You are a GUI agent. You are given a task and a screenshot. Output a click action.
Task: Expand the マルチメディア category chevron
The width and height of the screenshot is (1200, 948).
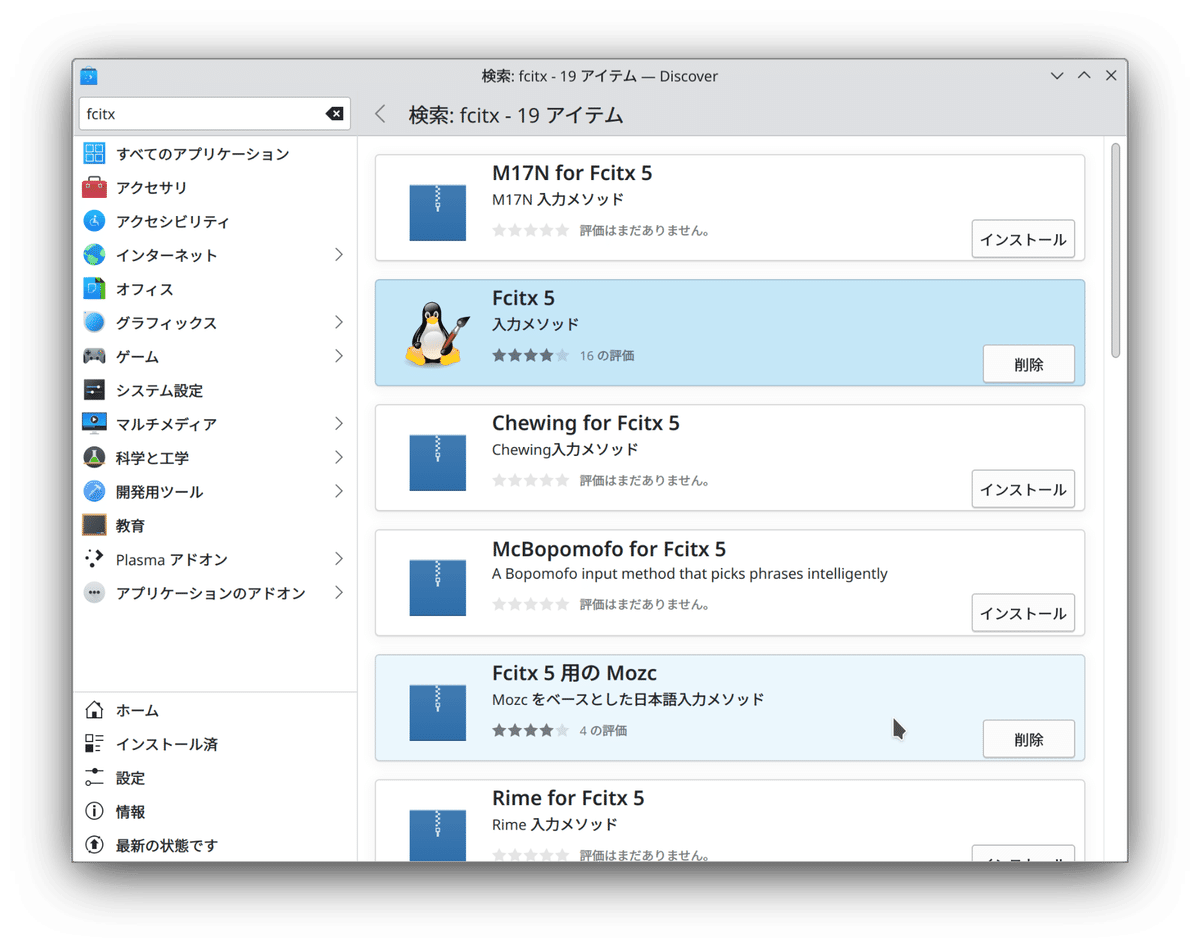coord(339,424)
